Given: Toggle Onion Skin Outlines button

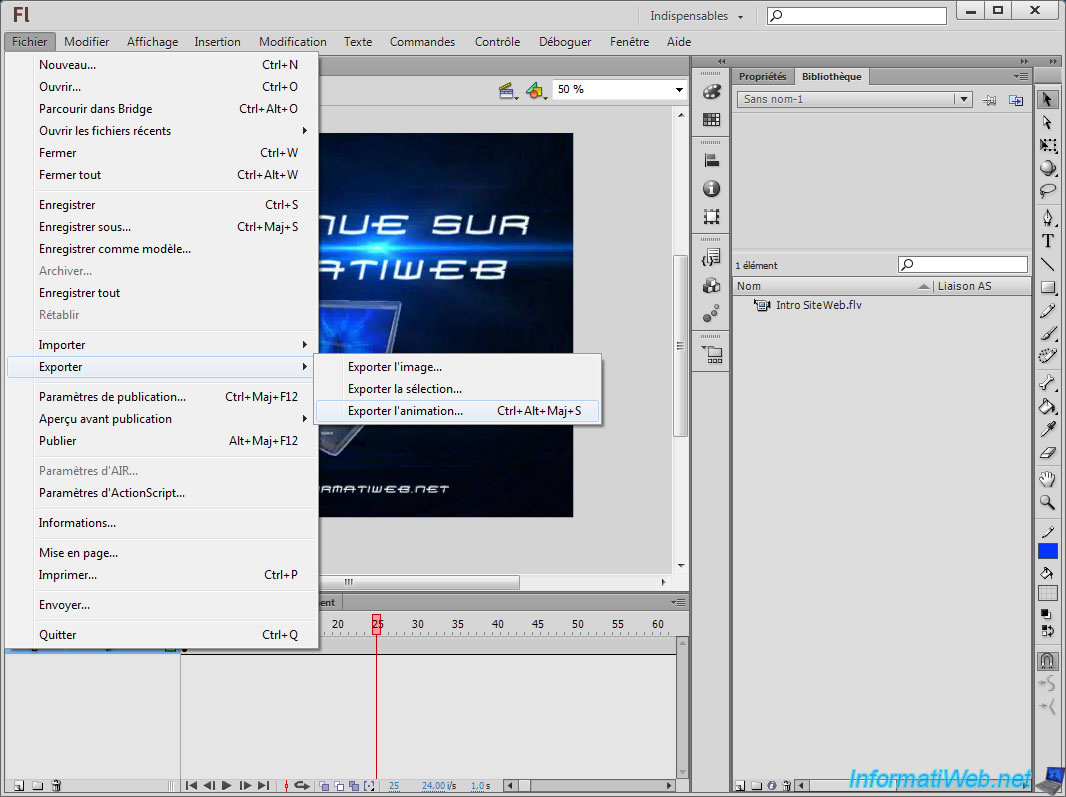Looking at the screenshot, I should click(339, 785).
